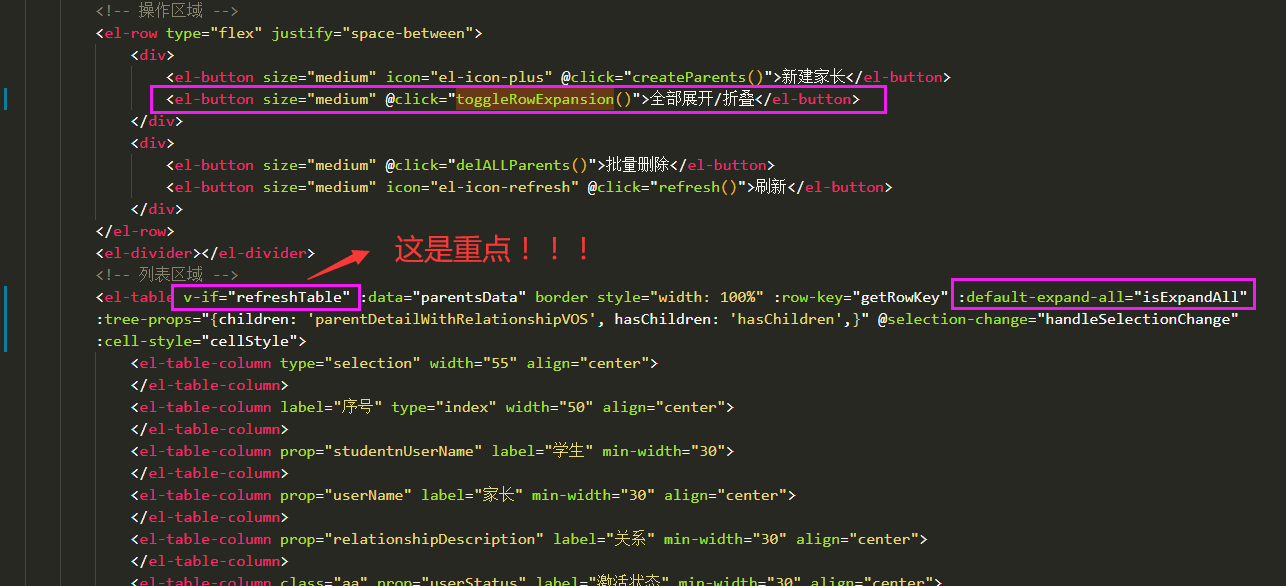Click the el-icon-refresh attribute value
This screenshot has width=1286, height=586.
tap(500, 186)
